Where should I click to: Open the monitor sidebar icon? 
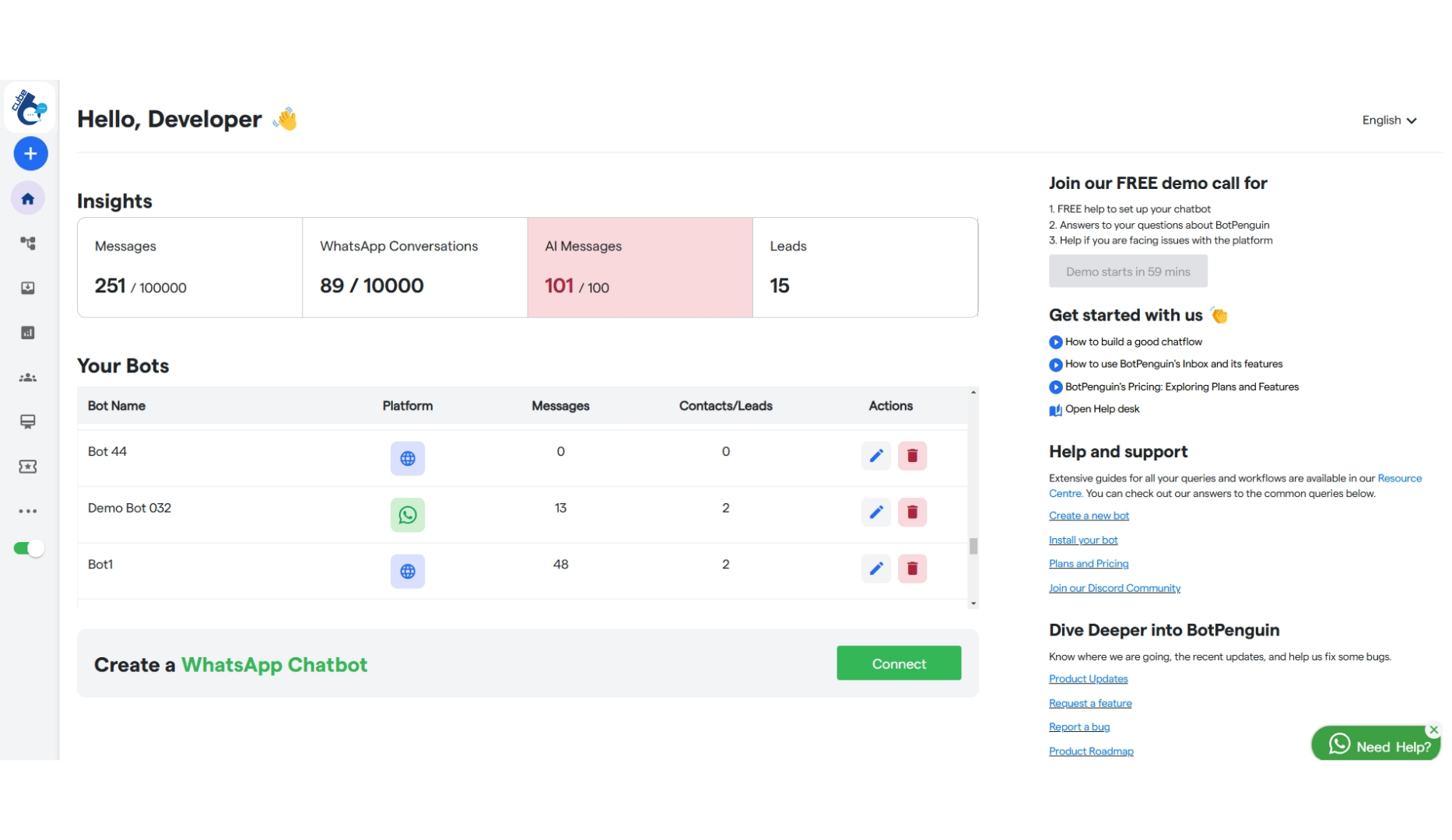(28, 422)
